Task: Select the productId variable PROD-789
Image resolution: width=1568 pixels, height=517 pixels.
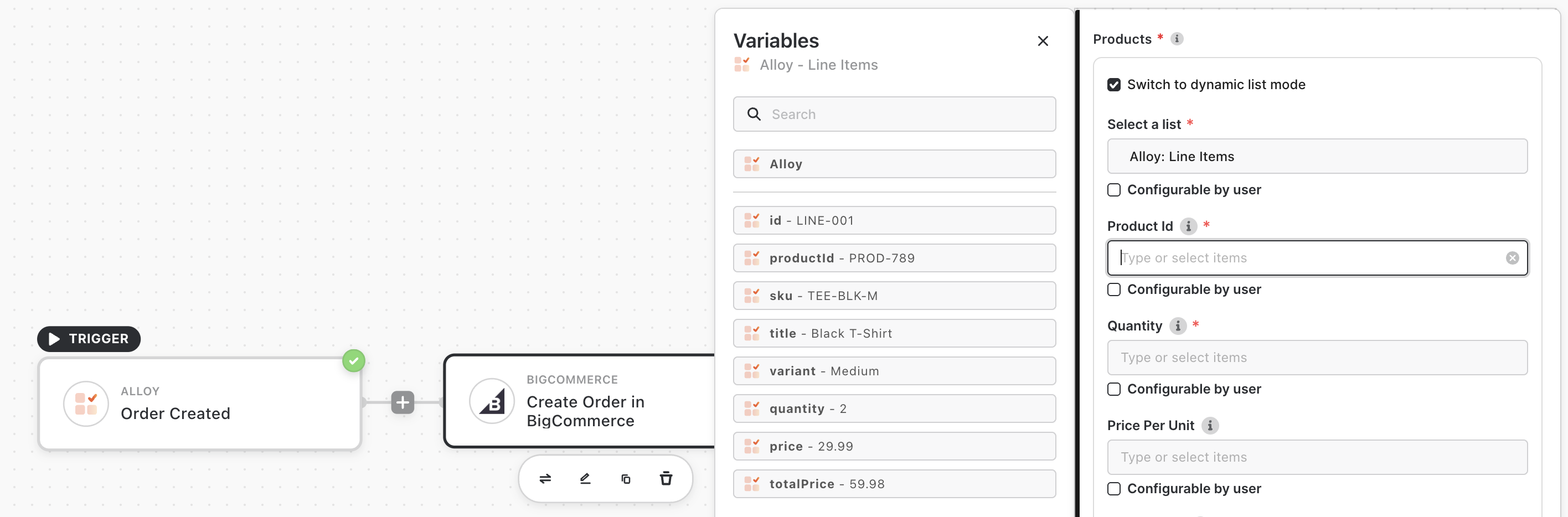Action: tap(894, 258)
